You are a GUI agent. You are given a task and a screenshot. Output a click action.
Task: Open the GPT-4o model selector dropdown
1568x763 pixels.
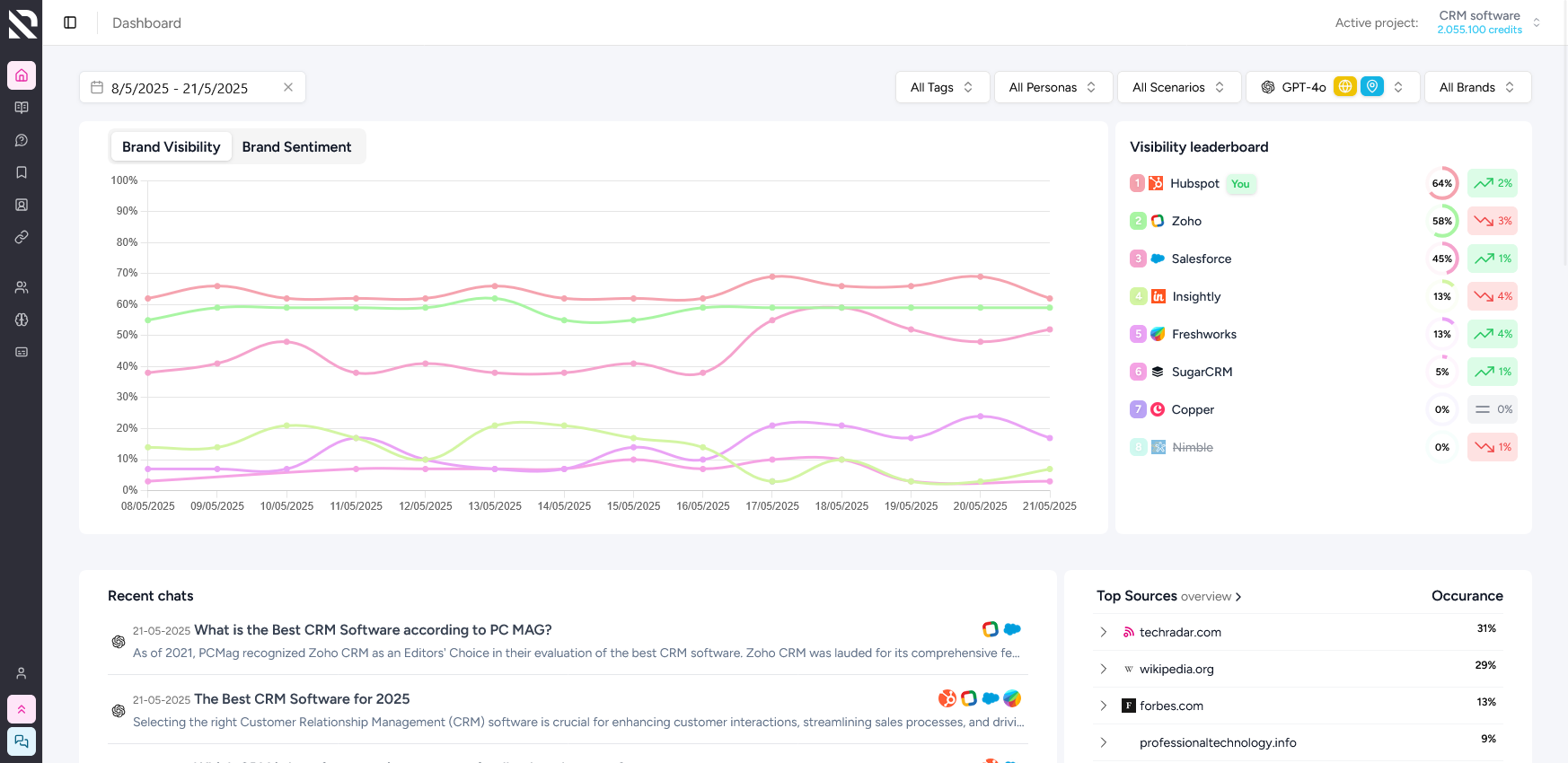coord(1333,87)
